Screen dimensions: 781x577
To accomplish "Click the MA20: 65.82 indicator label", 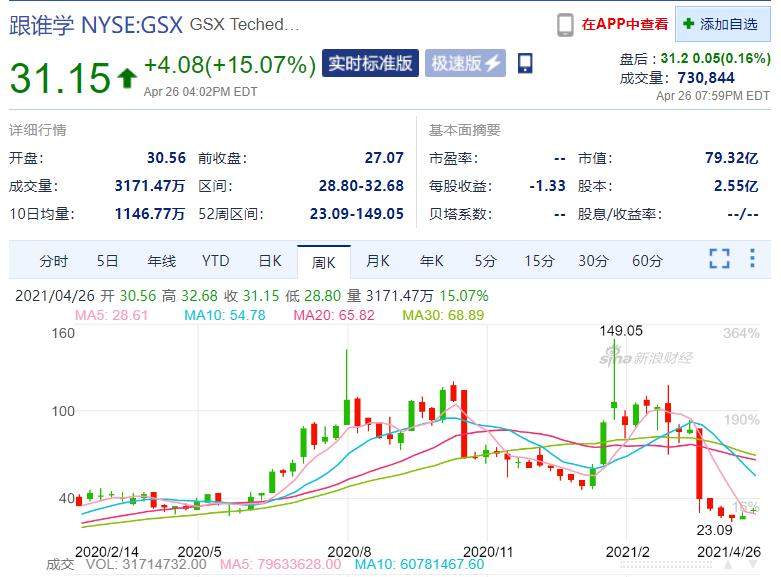I will point(334,315).
